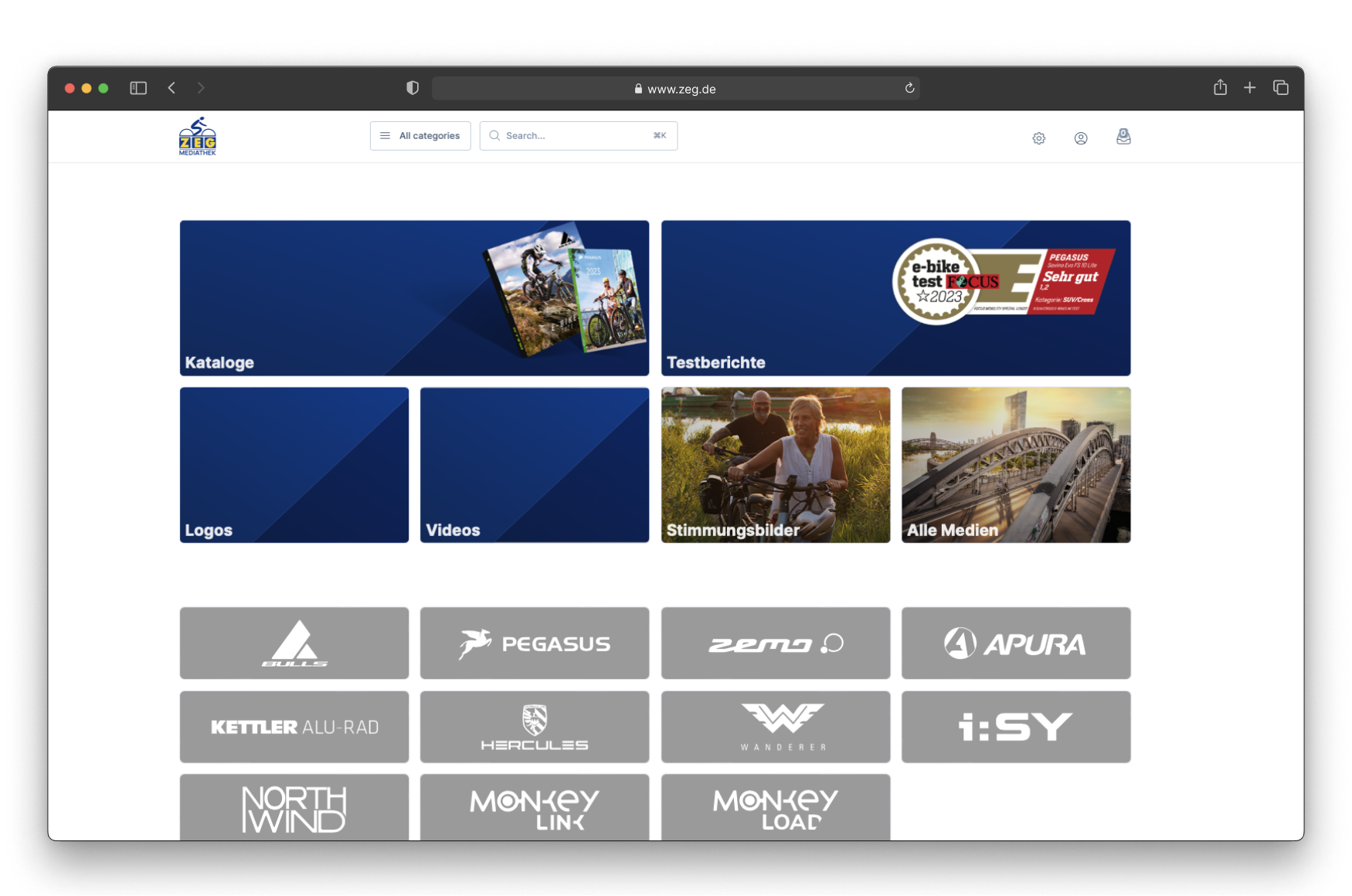Open the Stimmungsbilder tile

point(775,465)
